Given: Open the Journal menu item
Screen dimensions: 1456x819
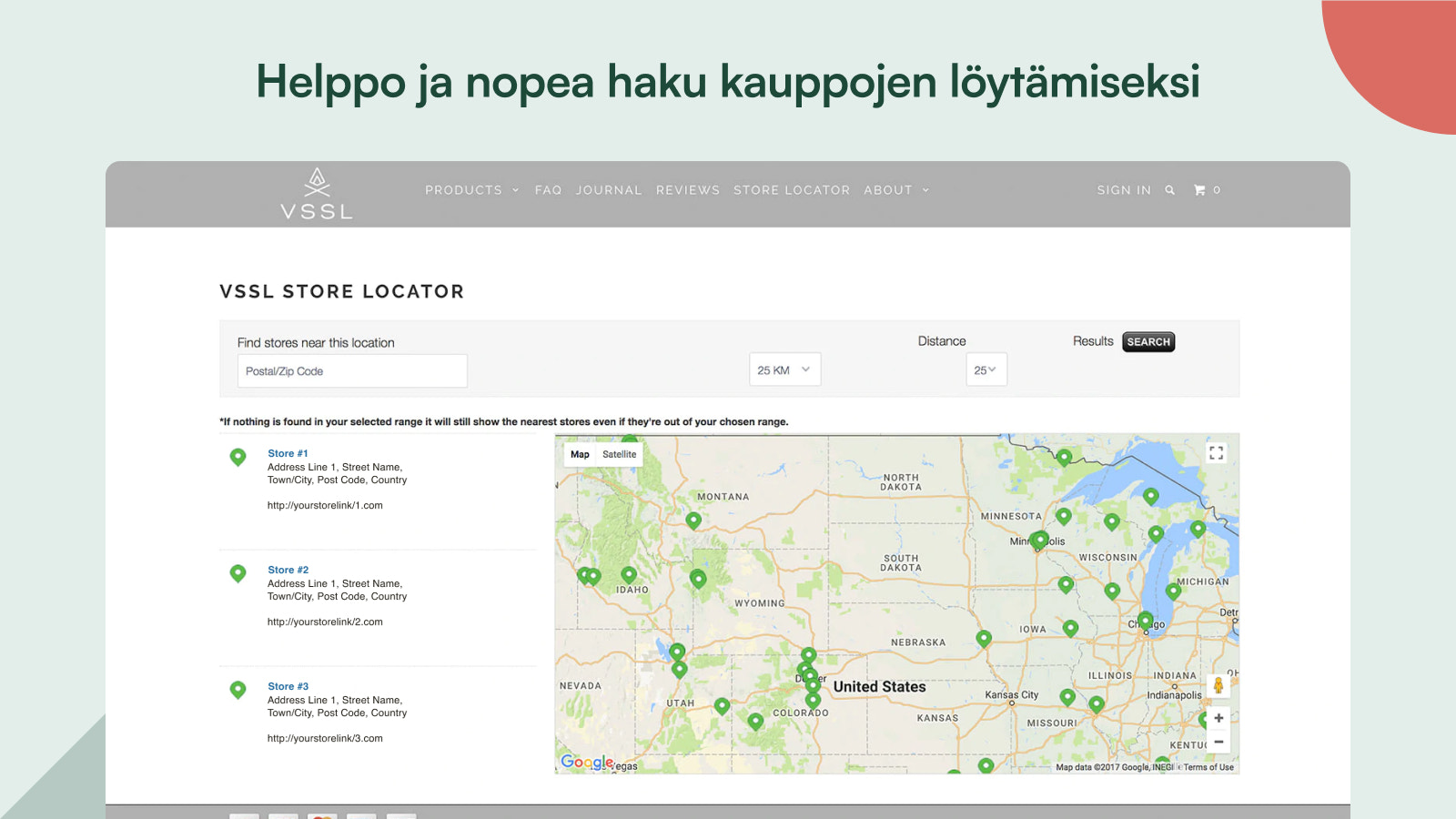Looking at the screenshot, I should click(x=609, y=190).
